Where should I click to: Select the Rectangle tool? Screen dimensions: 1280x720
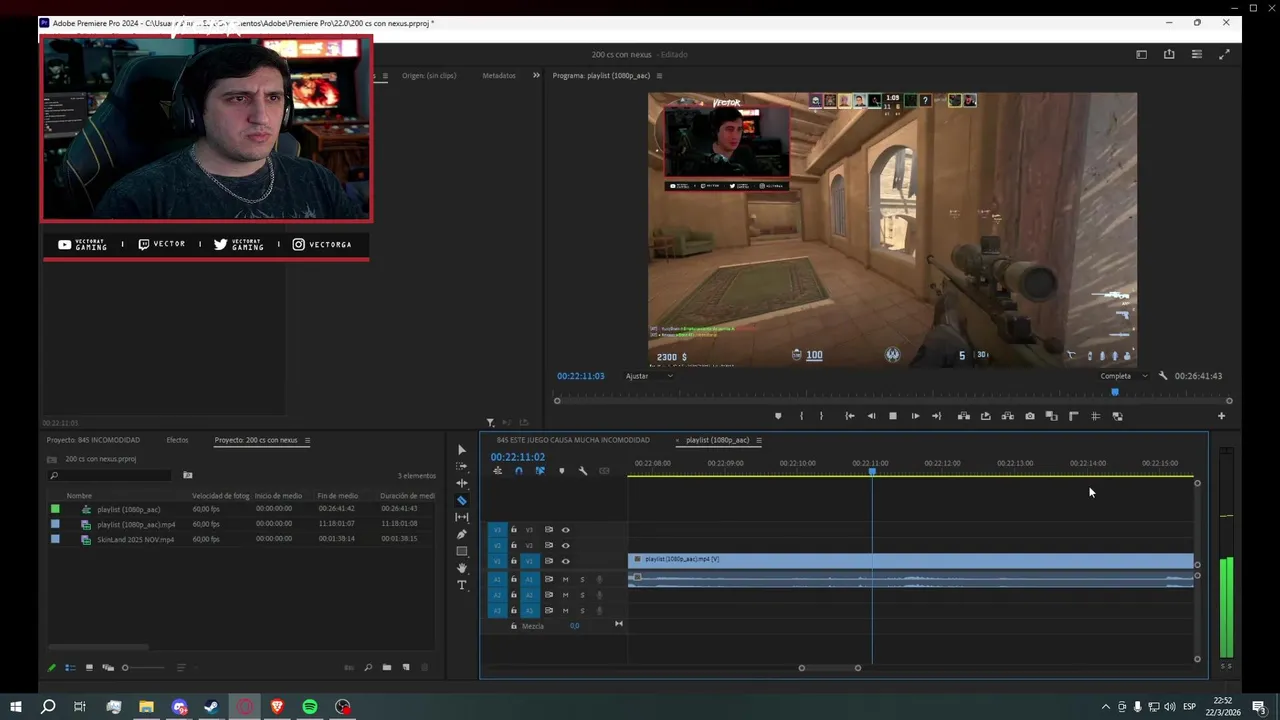tap(461, 551)
